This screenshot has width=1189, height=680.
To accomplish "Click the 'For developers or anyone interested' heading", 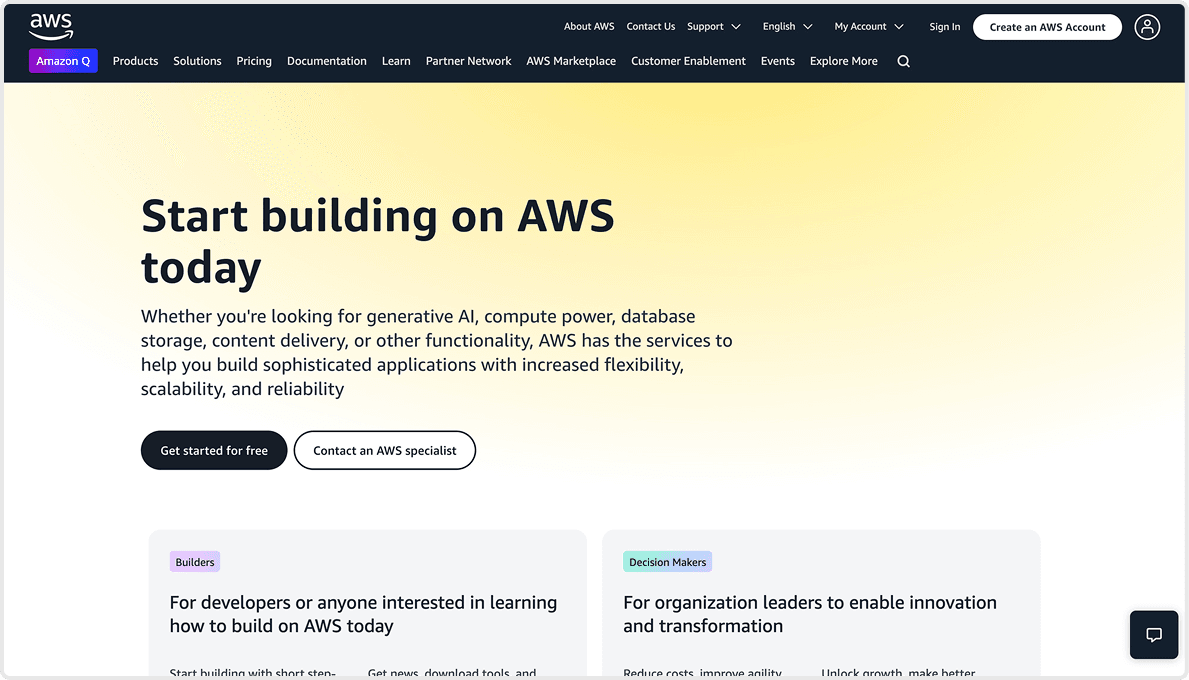I will pyautogui.click(x=363, y=614).
